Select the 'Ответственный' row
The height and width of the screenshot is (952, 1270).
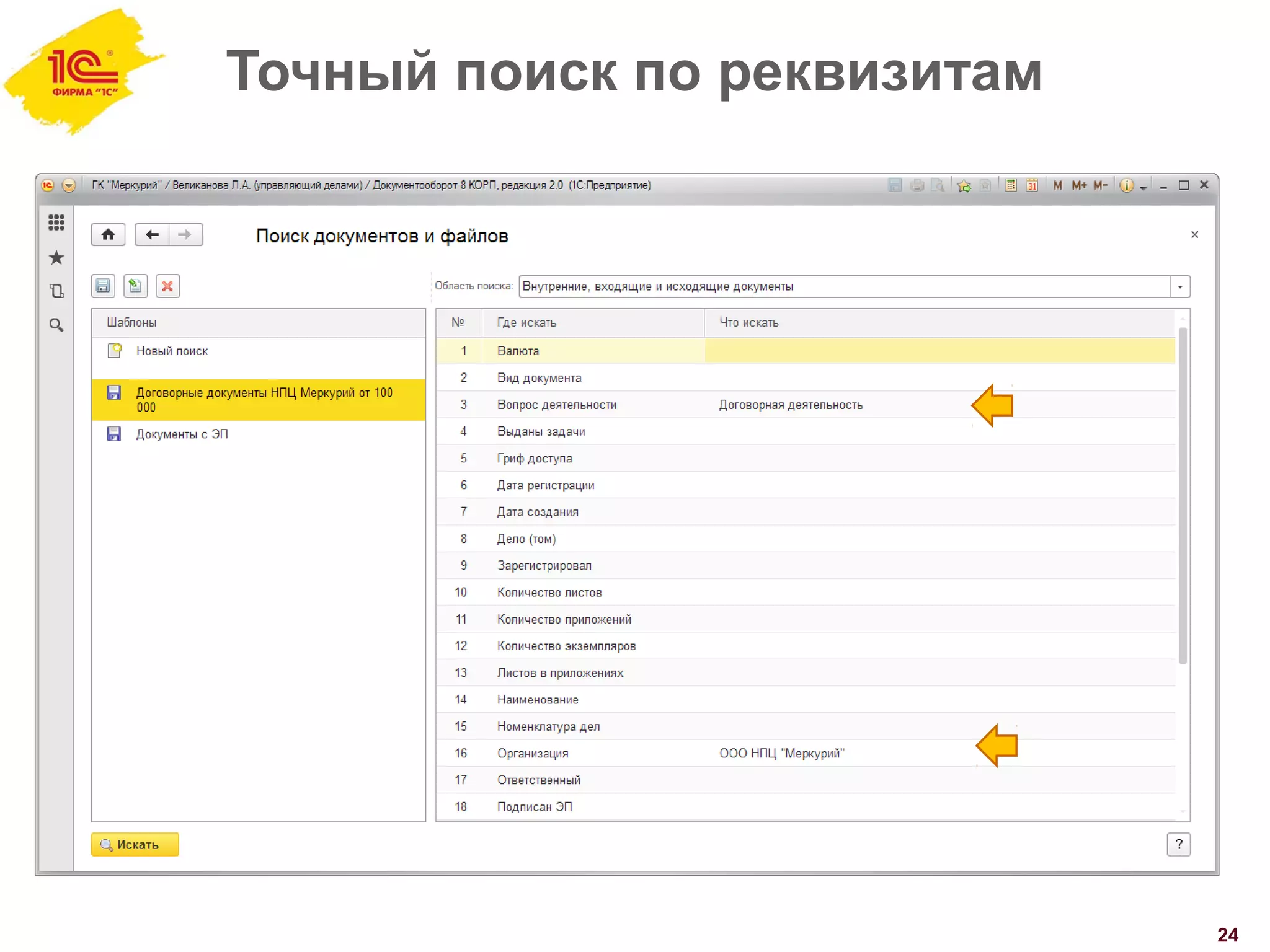[806, 780]
